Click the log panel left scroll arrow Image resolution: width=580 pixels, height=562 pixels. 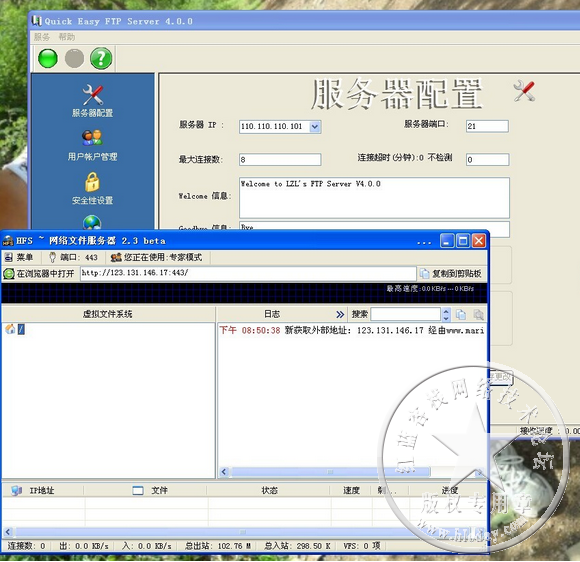pyautogui.click(x=224, y=472)
